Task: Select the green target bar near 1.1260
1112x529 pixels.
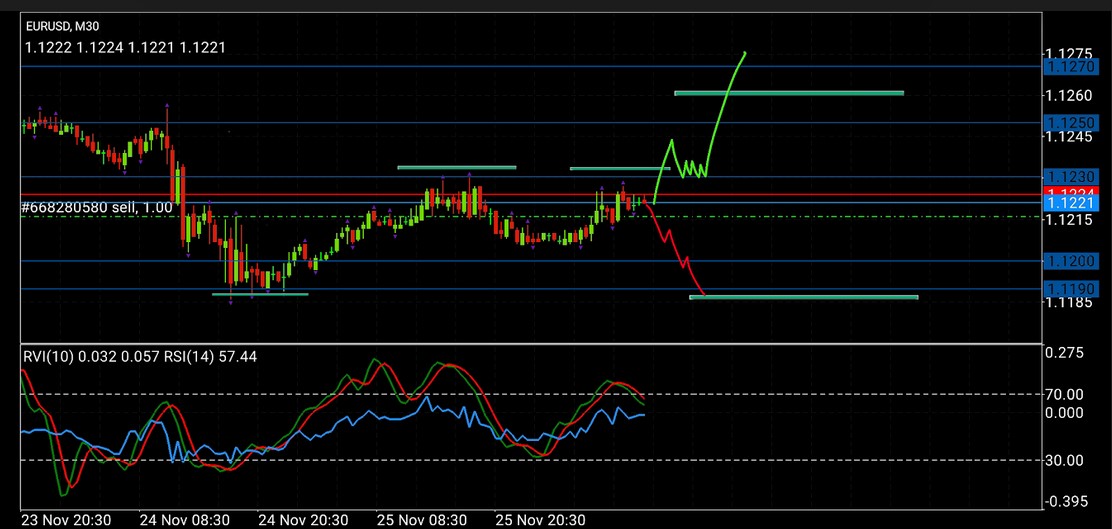Action: 789,93
